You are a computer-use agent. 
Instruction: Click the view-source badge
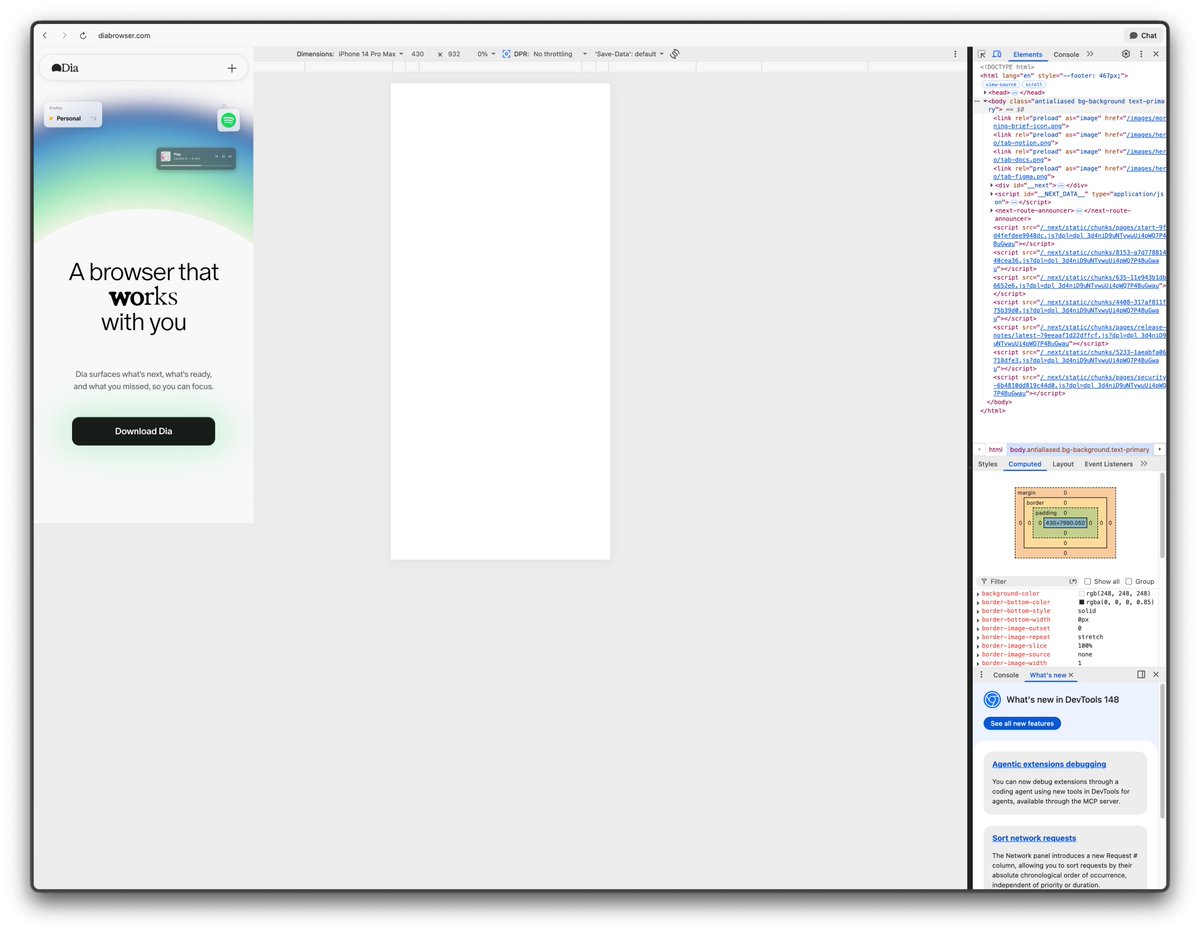[x=1001, y=84]
